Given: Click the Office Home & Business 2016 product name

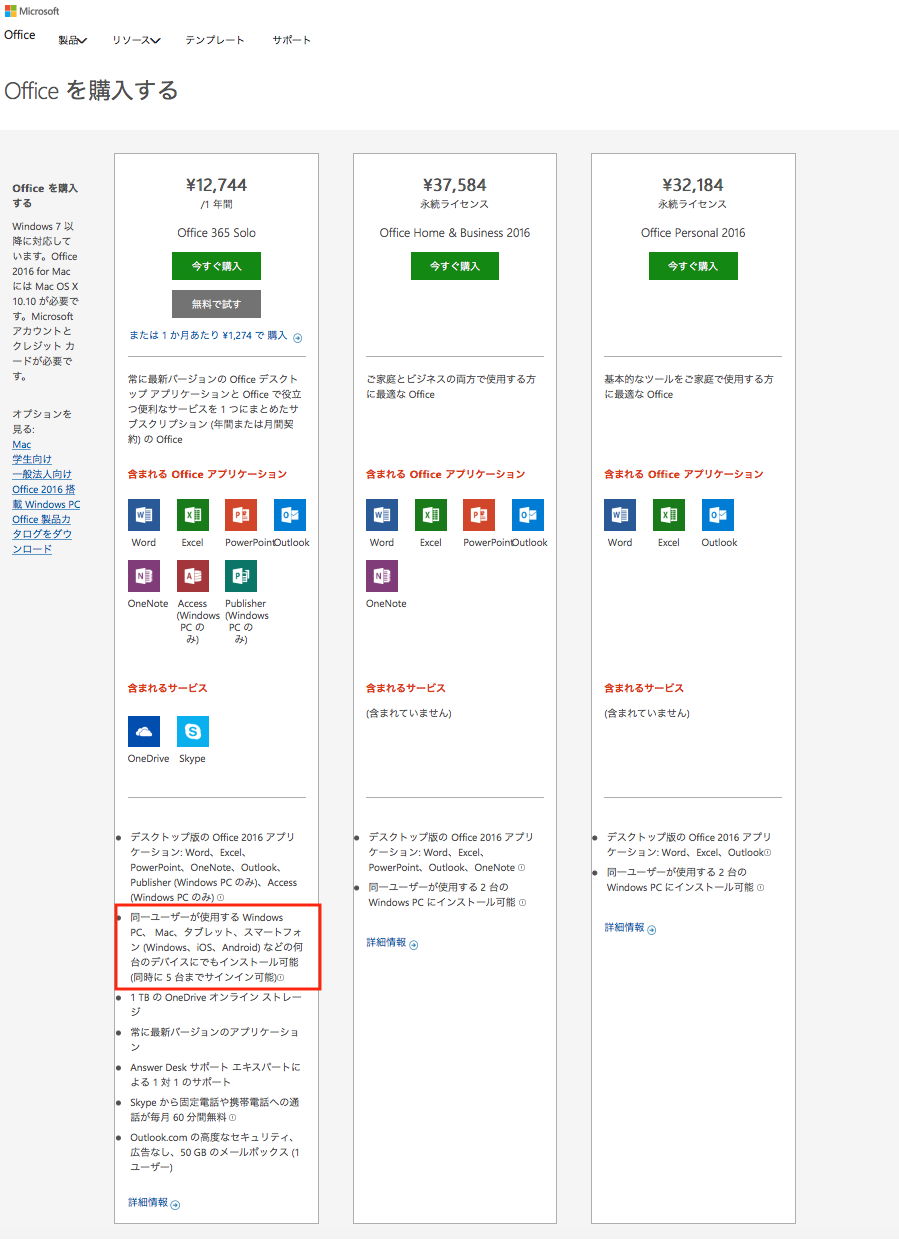Looking at the screenshot, I should click(455, 233).
